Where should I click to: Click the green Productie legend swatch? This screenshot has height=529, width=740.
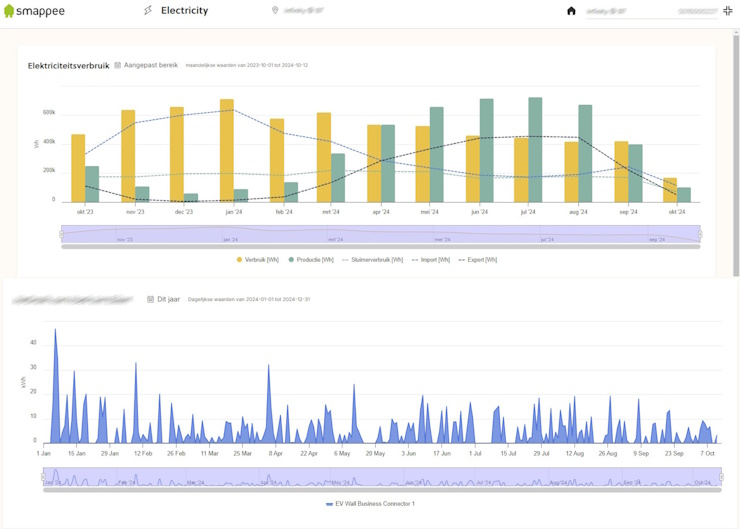pyautogui.click(x=291, y=260)
